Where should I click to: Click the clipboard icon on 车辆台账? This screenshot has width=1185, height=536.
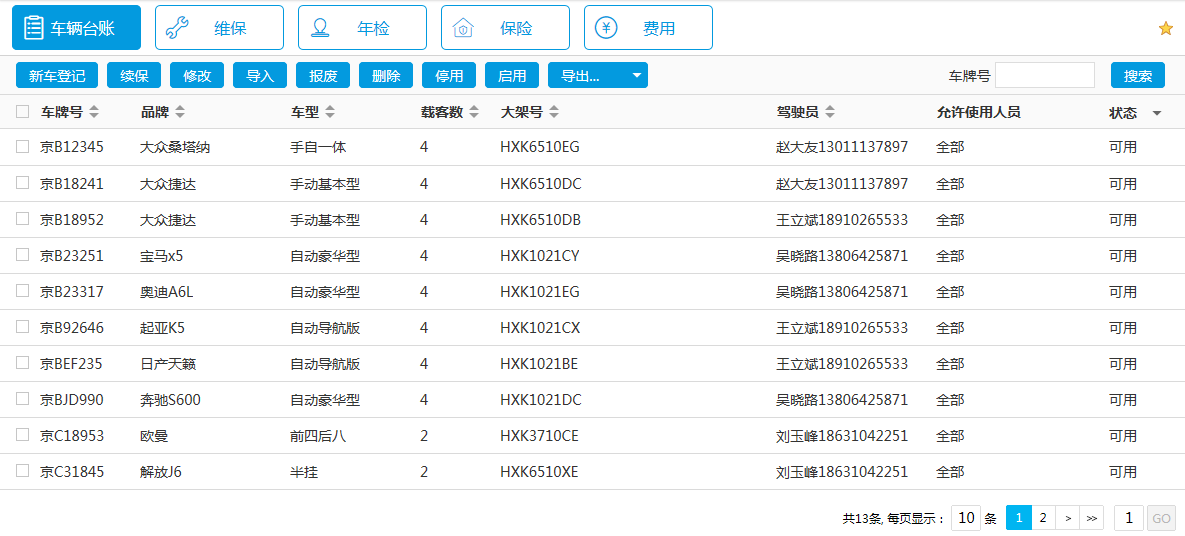click(33, 28)
